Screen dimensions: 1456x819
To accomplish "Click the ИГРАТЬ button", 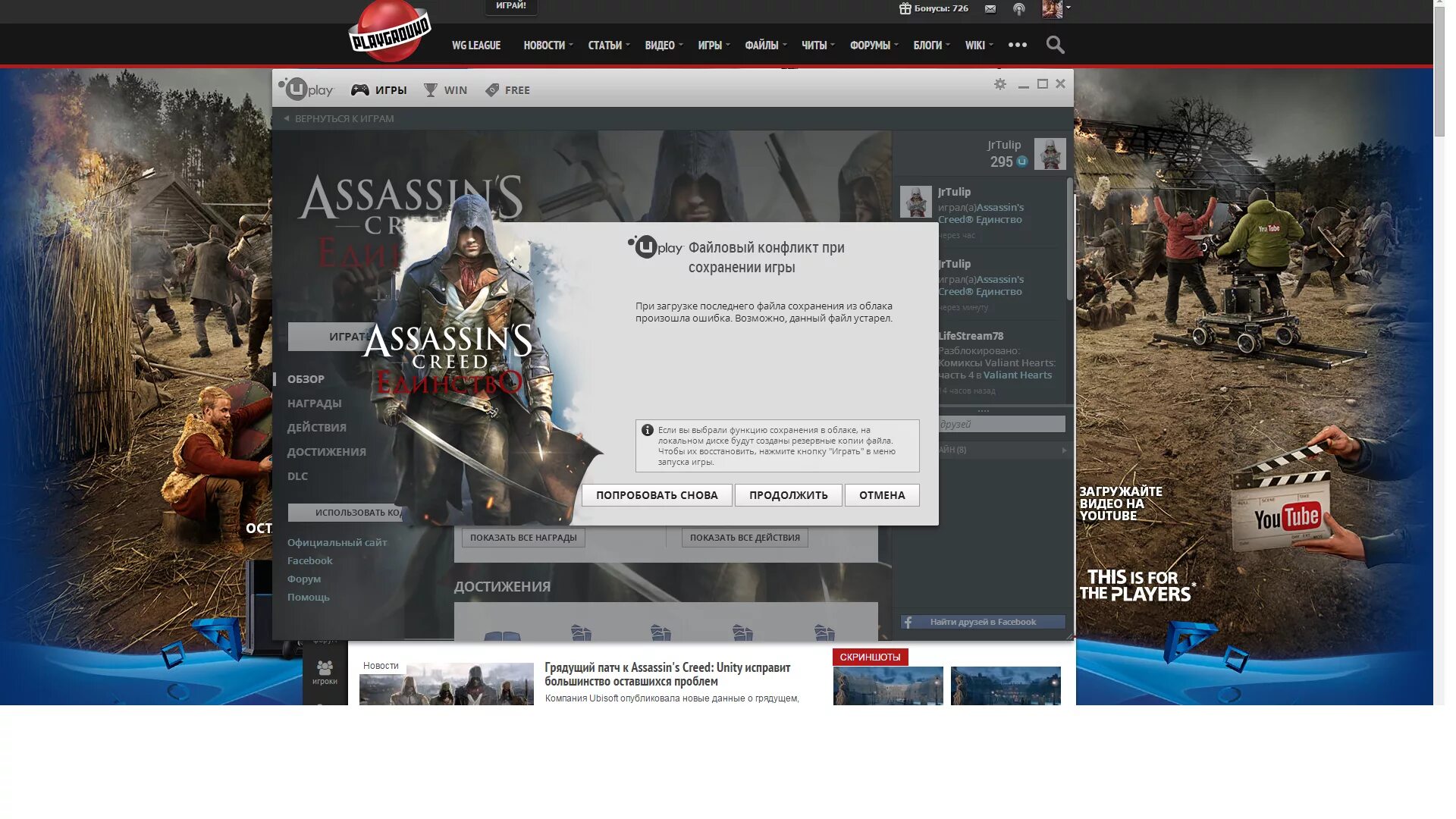I will (x=331, y=337).
